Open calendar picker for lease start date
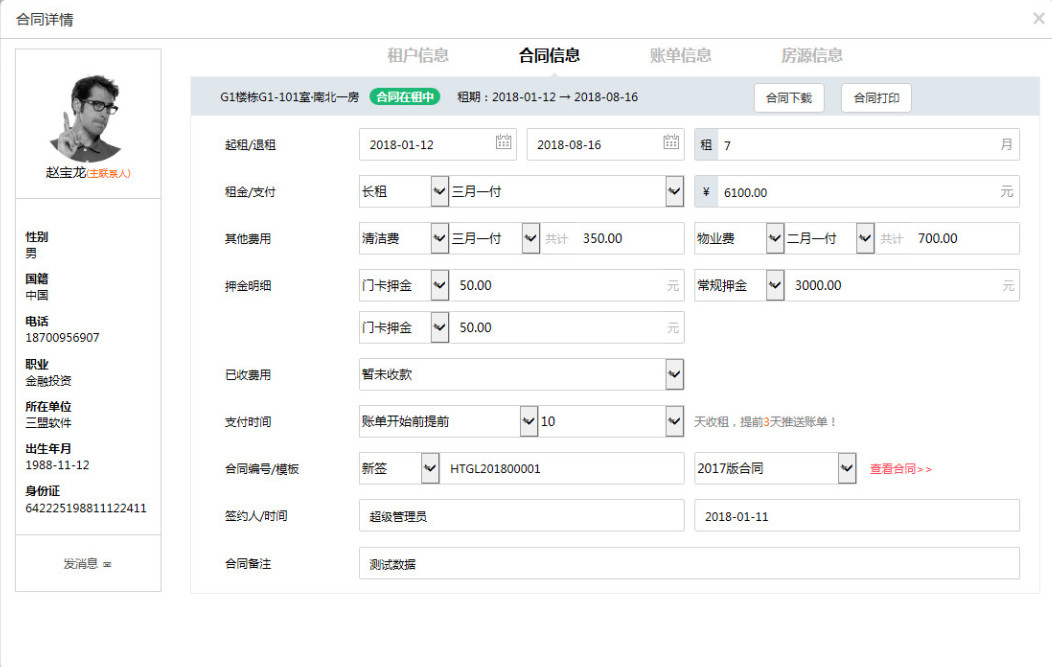 click(504, 143)
